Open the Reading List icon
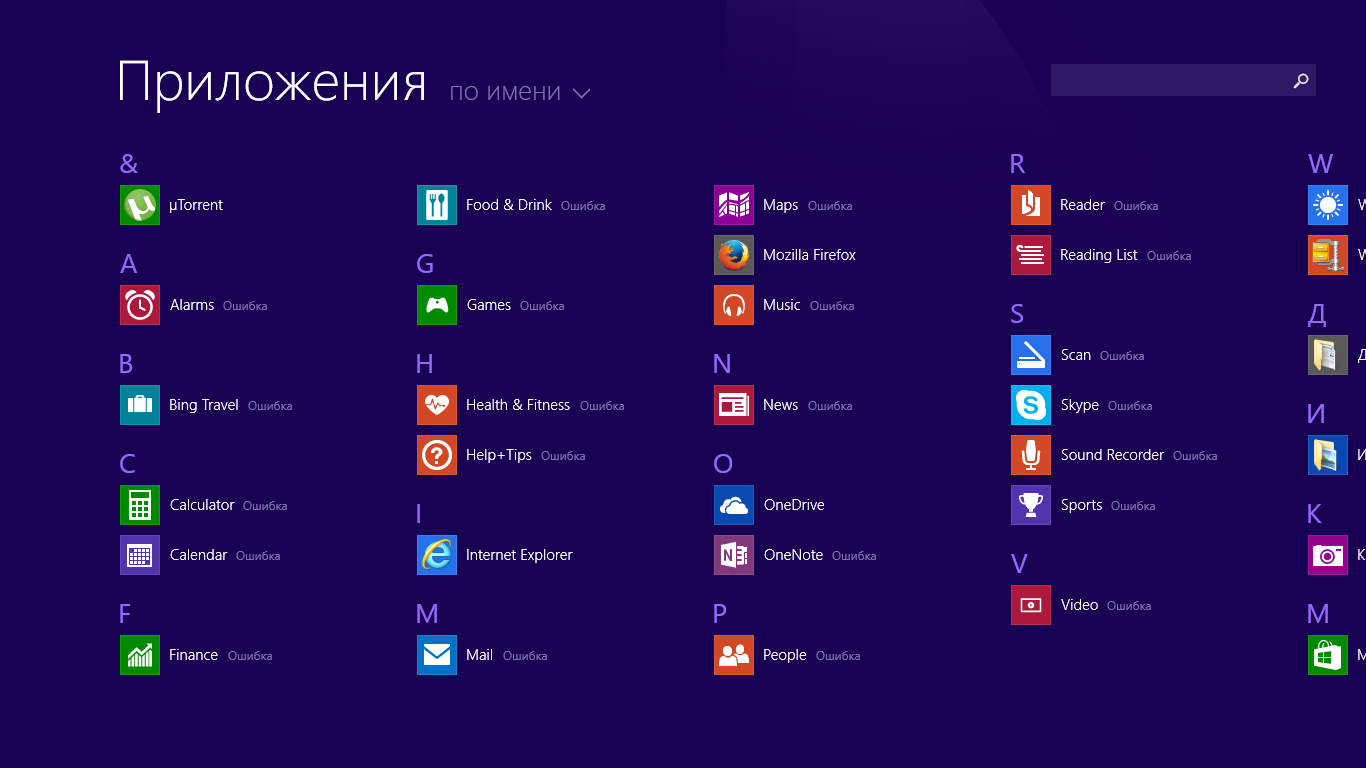This screenshot has height=768, width=1366. 1031,255
